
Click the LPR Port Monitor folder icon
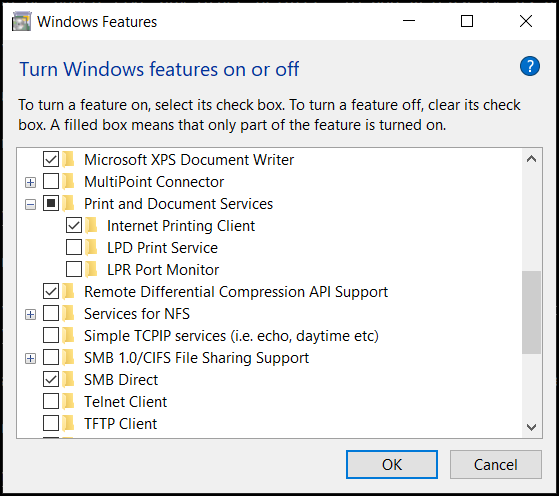(x=91, y=270)
